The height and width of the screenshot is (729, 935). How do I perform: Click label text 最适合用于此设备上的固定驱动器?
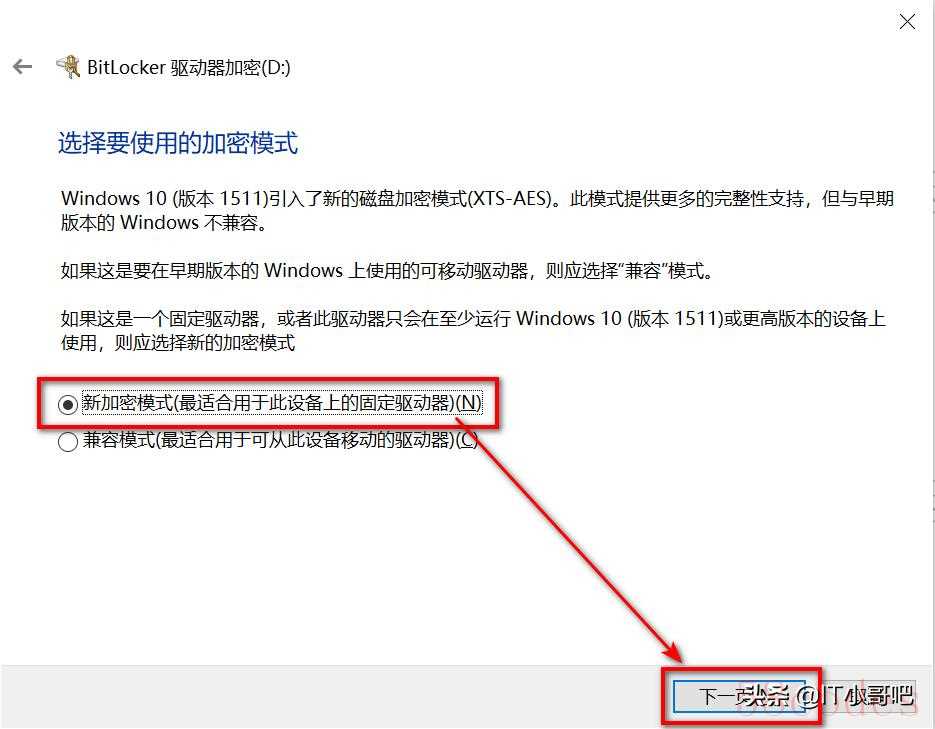click(317, 404)
